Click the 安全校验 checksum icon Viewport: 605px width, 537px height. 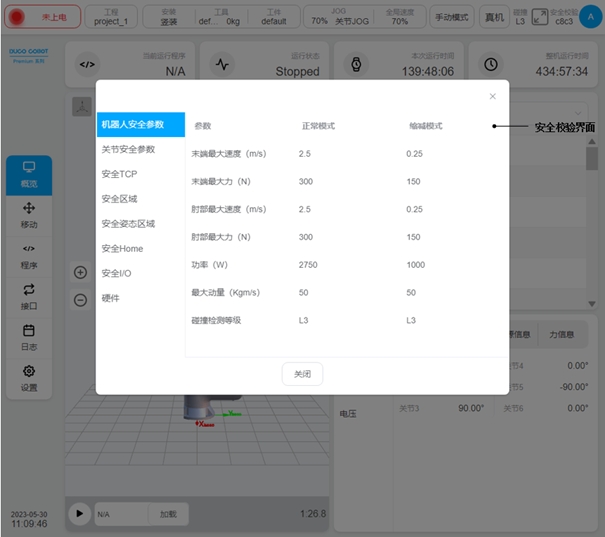[540, 16]
